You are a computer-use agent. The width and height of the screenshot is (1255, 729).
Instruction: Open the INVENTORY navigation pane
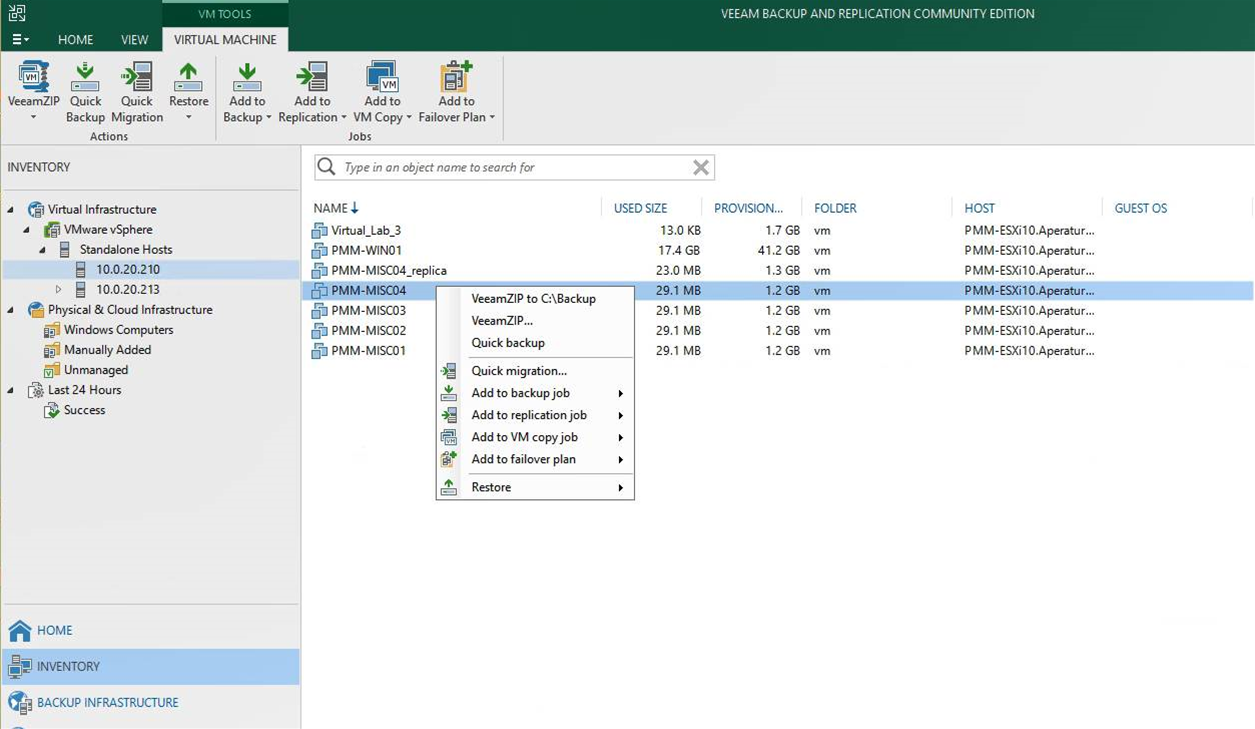150,666
